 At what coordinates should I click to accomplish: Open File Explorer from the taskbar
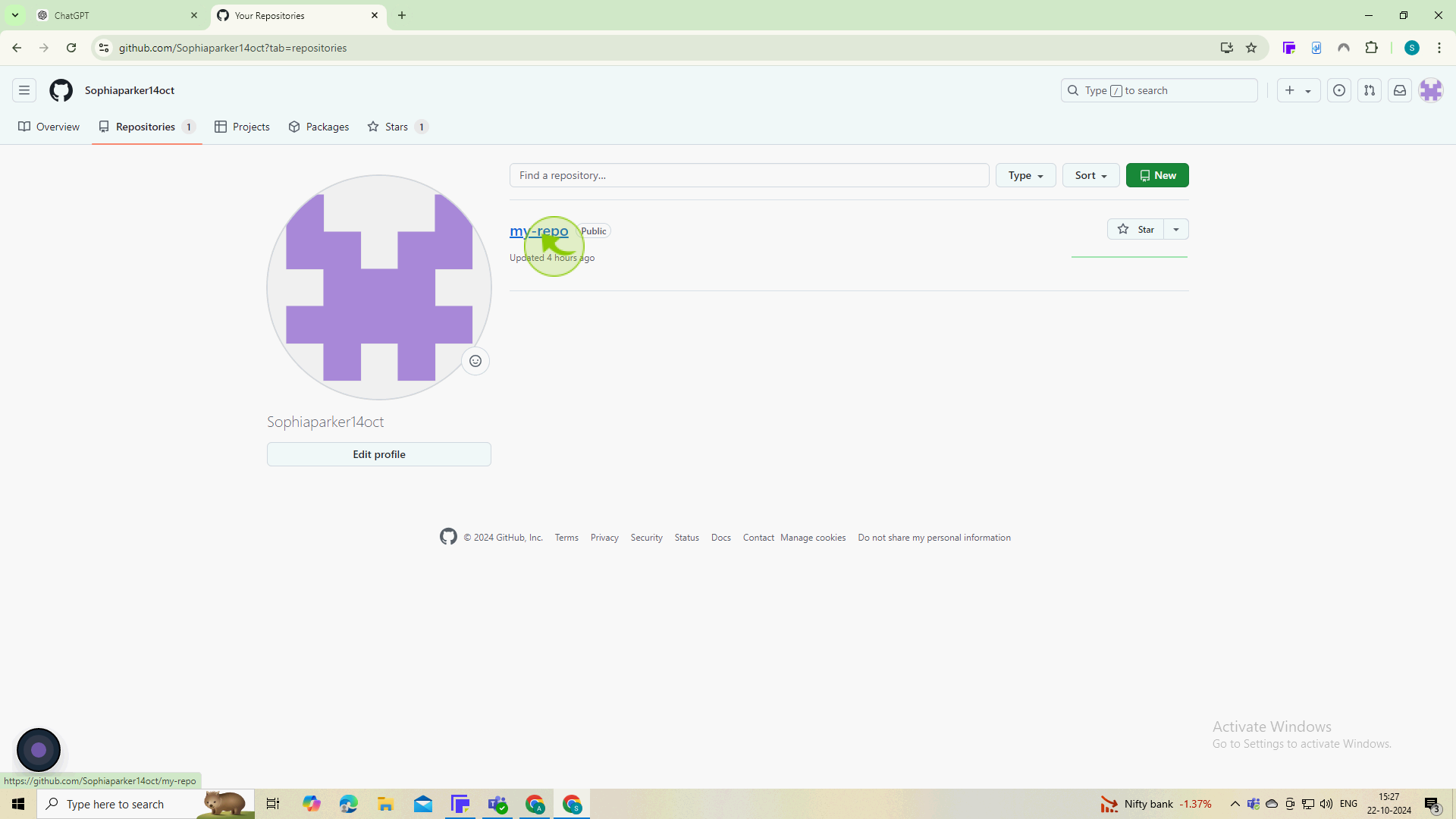[x=385, y=804]
